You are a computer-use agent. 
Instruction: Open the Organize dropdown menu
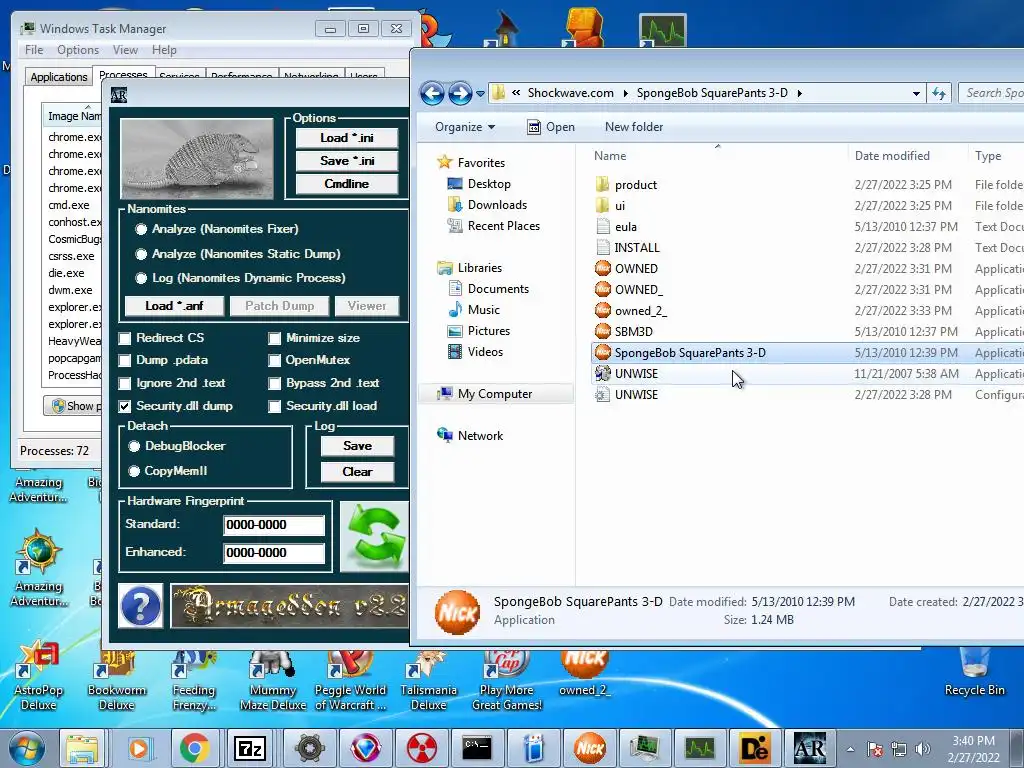(465, 127)
